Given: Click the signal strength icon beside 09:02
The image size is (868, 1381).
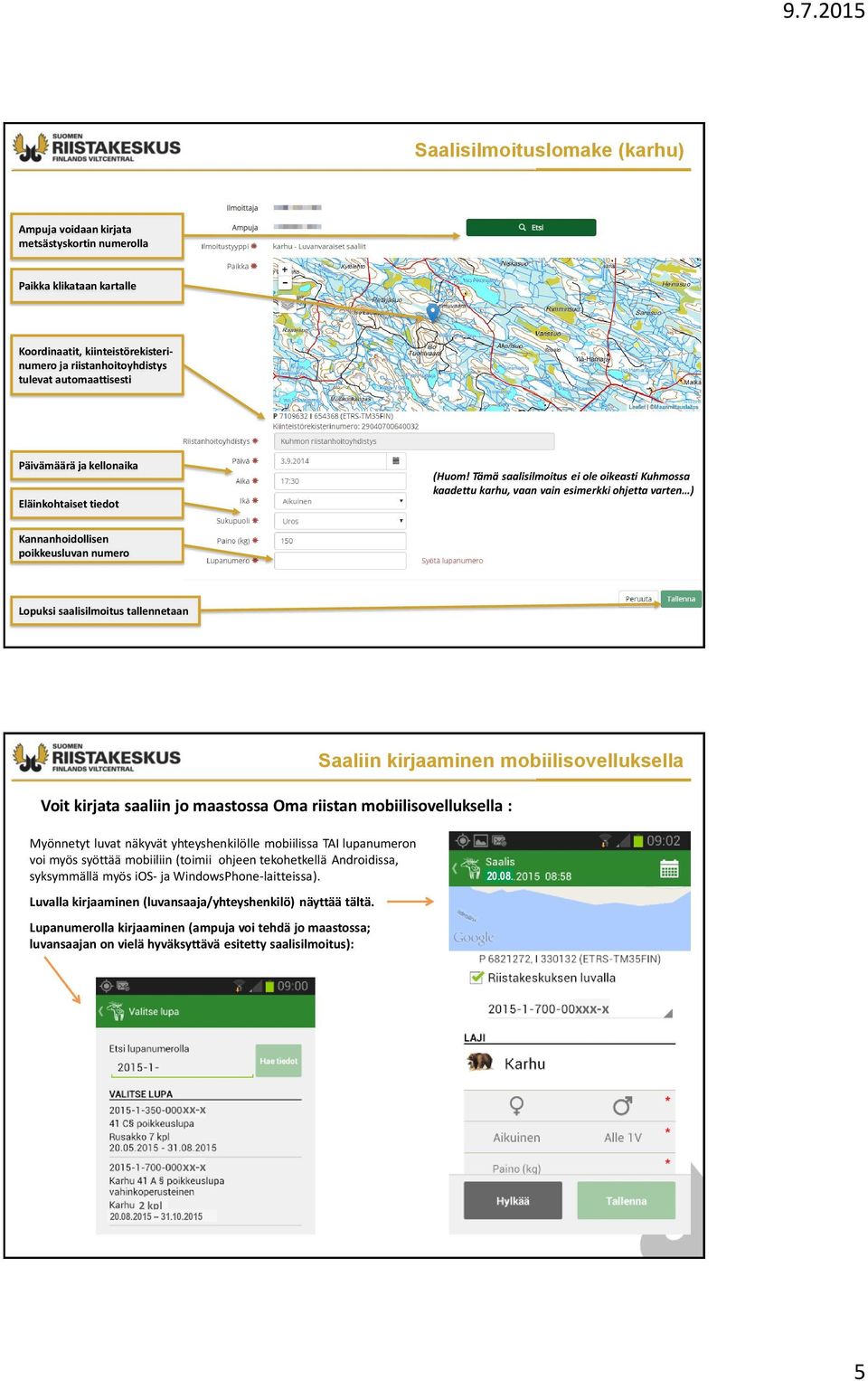Looking at the screenshot, I should 623,841.
